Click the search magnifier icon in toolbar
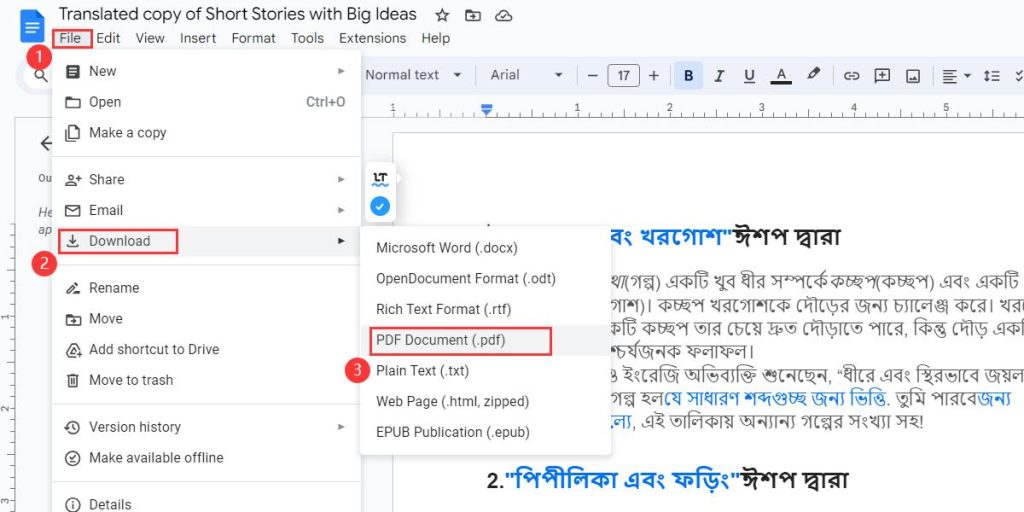The image size is (1024, 512). (40, 75)
